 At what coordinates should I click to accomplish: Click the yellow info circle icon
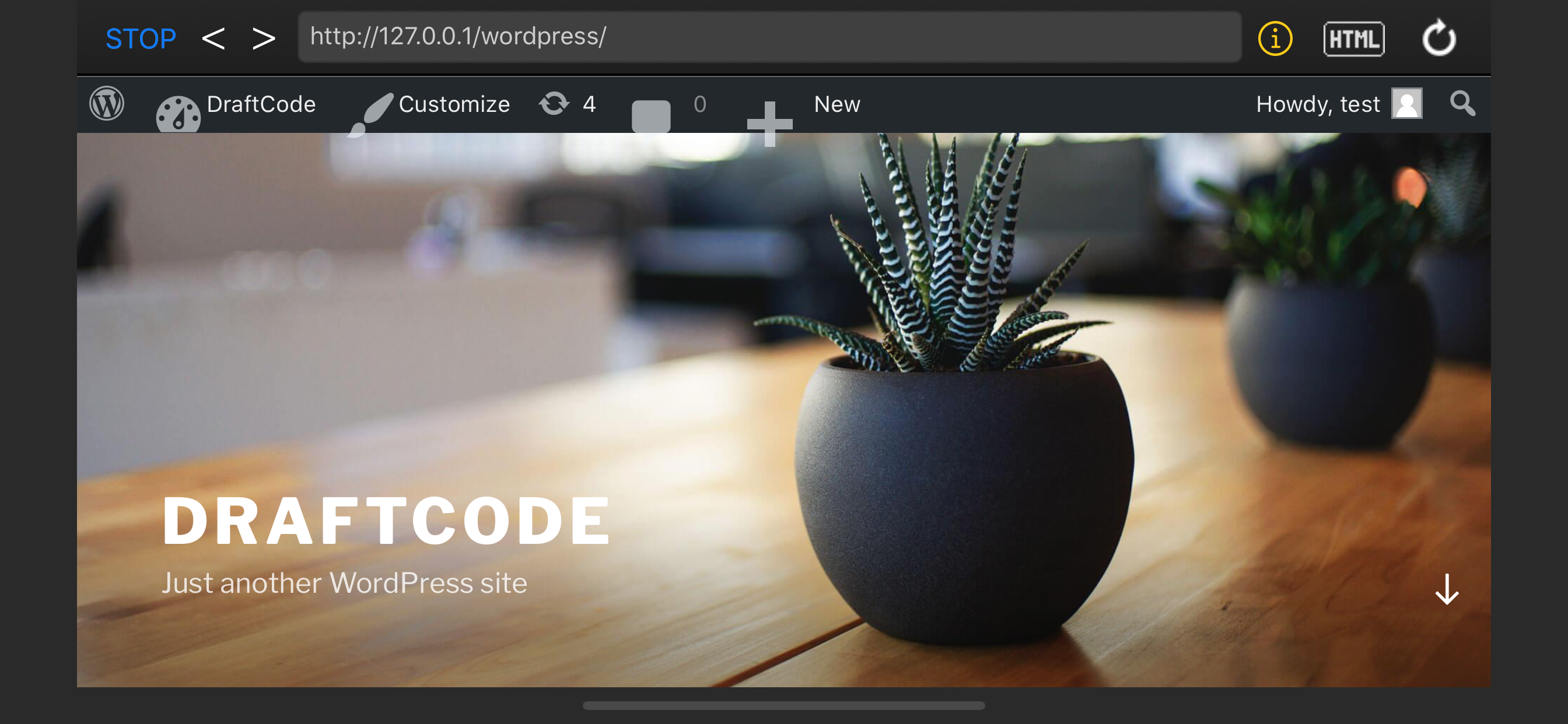1275,39
